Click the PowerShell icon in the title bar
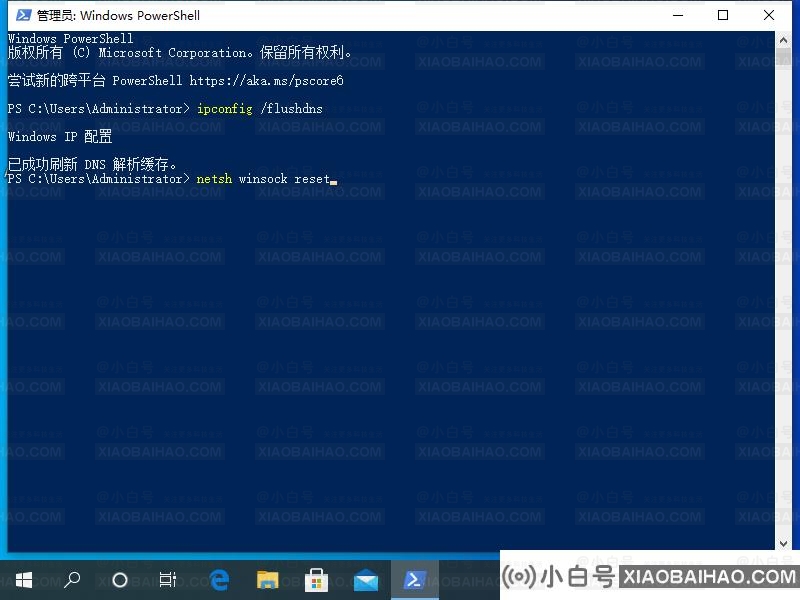 point(23,15)
